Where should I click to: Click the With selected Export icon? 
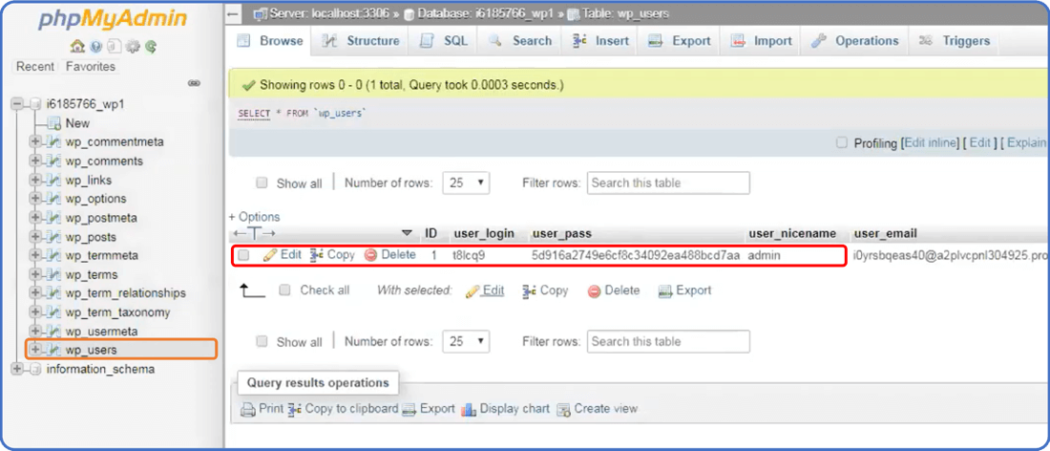tap(665, 291)
